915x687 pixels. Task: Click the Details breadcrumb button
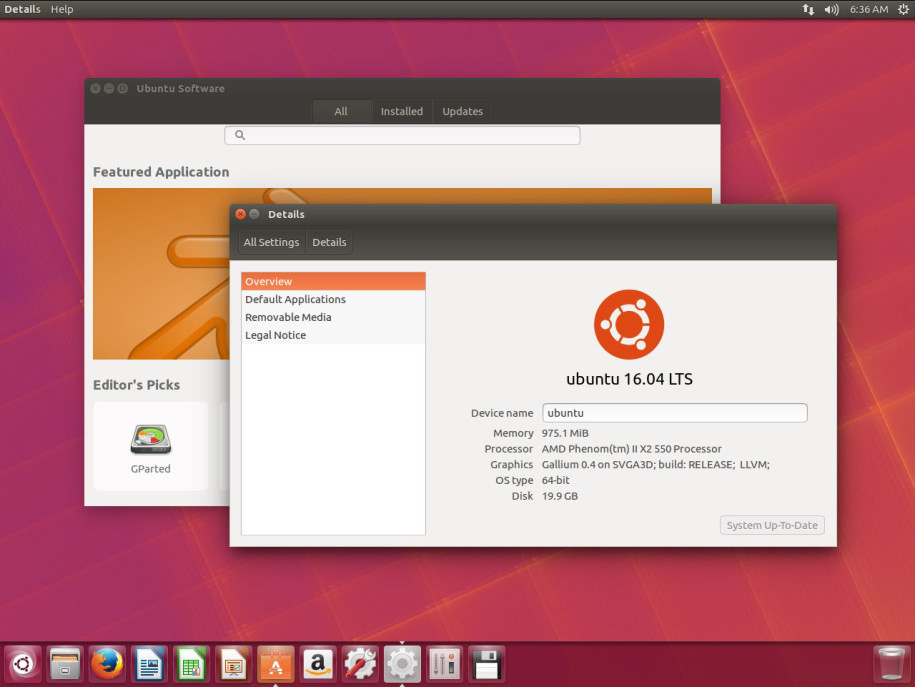(x=329, y=242)
